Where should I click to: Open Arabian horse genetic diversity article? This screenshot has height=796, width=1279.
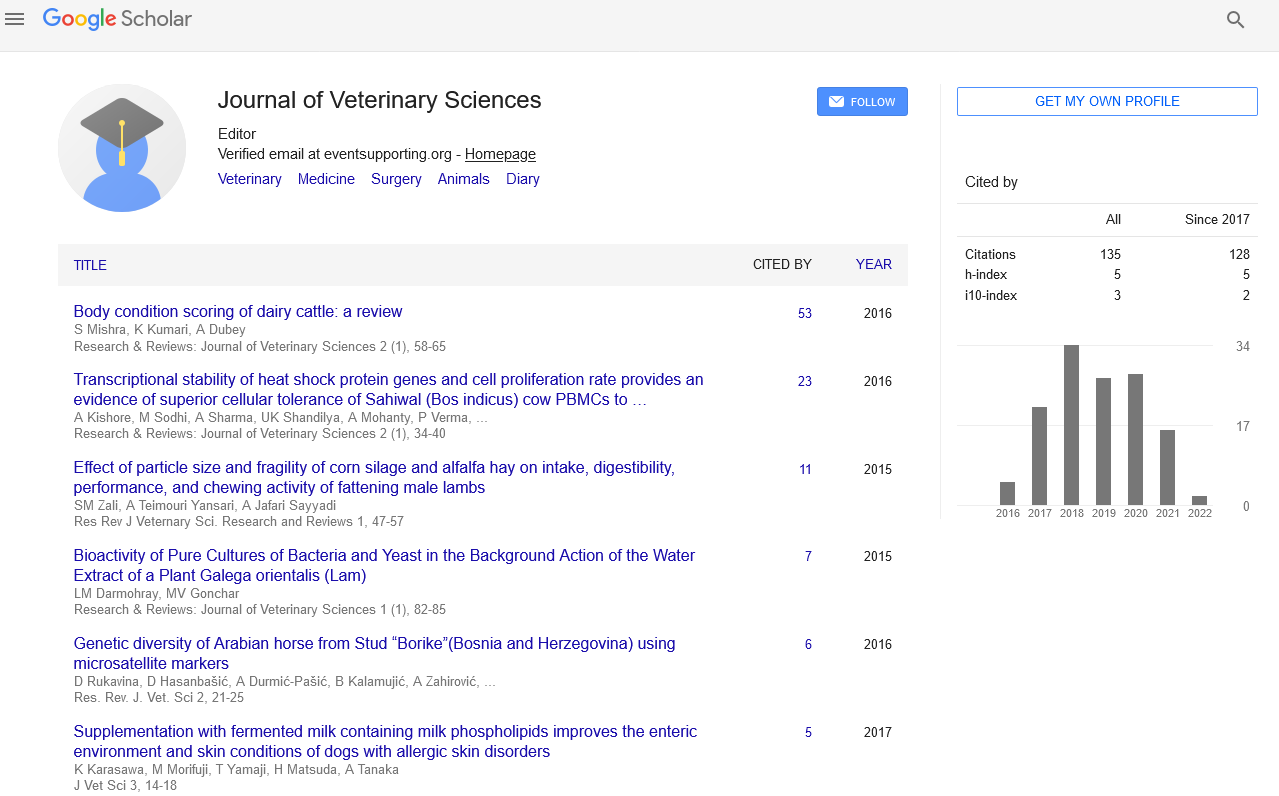[x=374, y=644]
